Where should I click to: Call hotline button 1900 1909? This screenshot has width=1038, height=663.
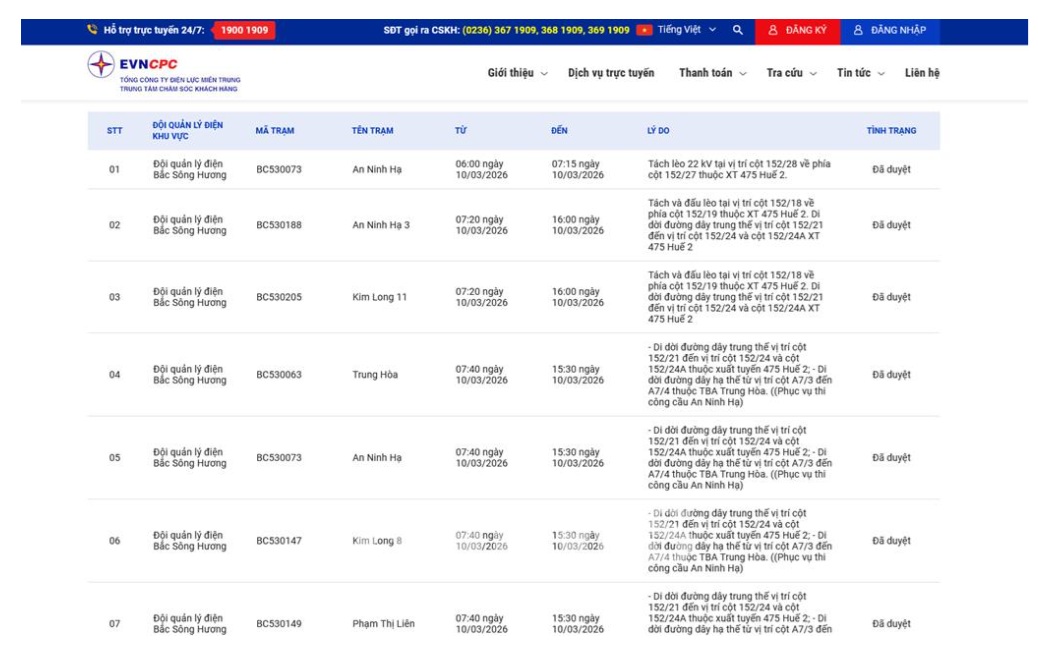click(244, 30)
